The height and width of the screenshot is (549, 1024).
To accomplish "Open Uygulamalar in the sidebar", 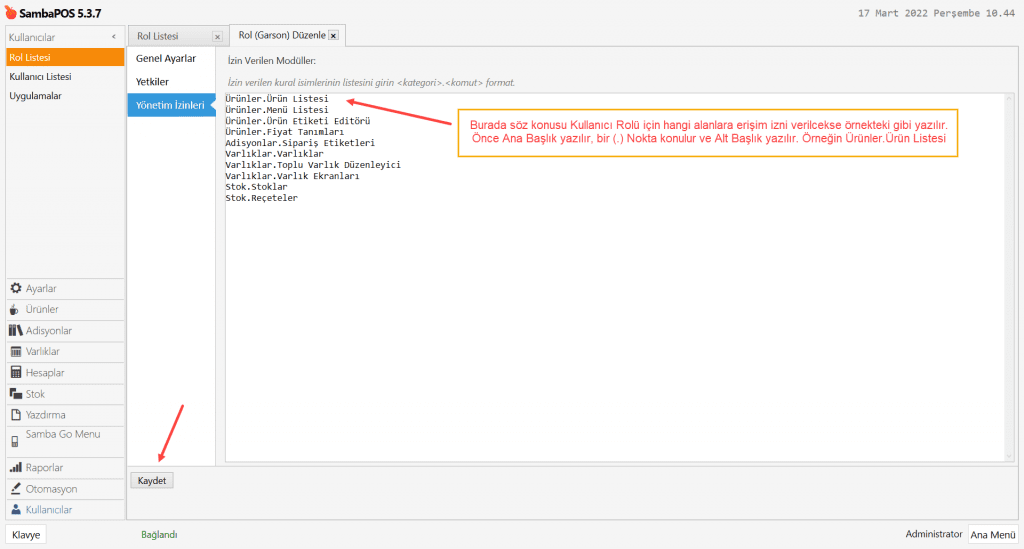I will tap(65, 95).
